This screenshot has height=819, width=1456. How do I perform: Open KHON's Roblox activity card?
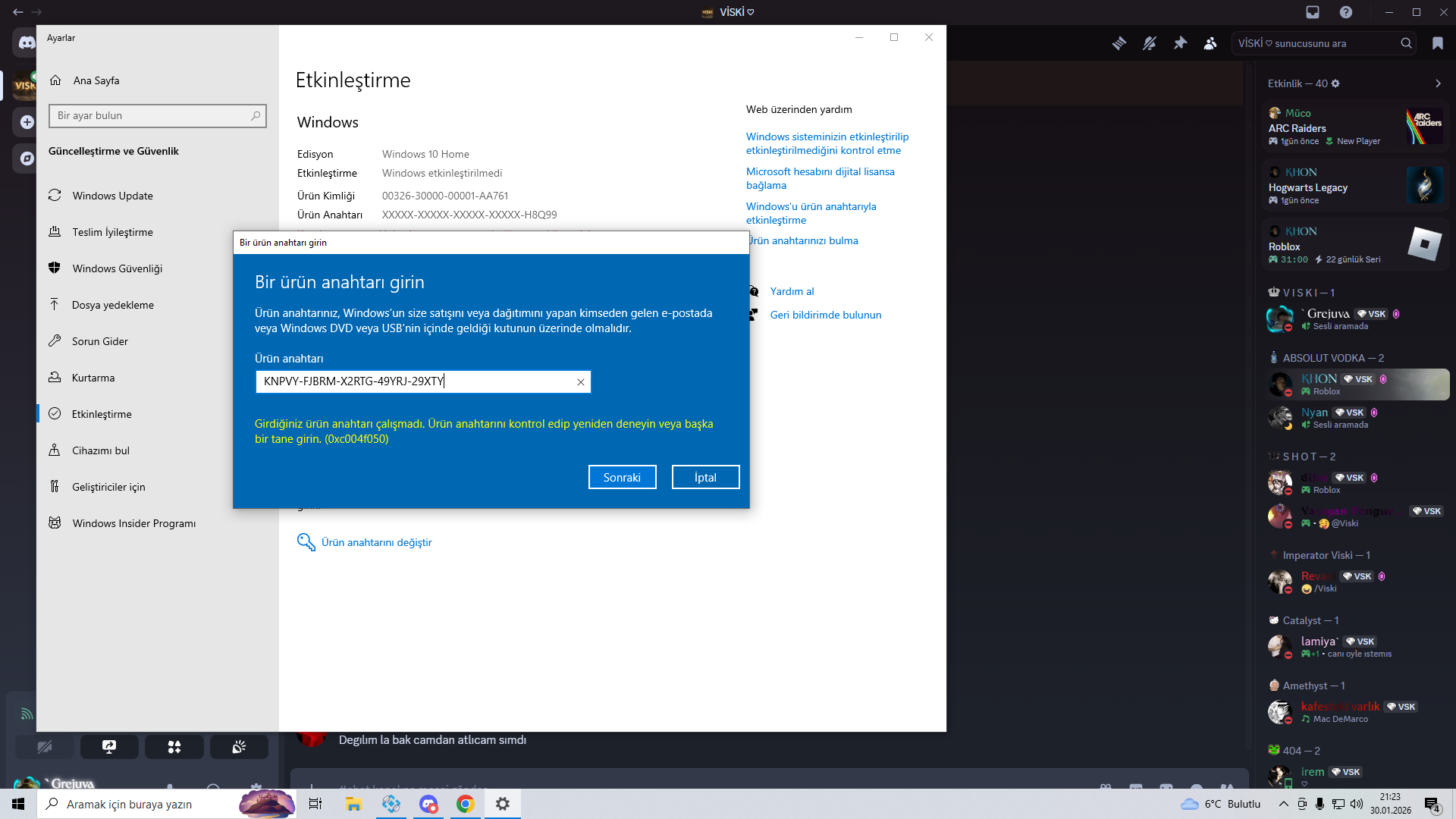pyautogui.click(x=1355, y=243)
